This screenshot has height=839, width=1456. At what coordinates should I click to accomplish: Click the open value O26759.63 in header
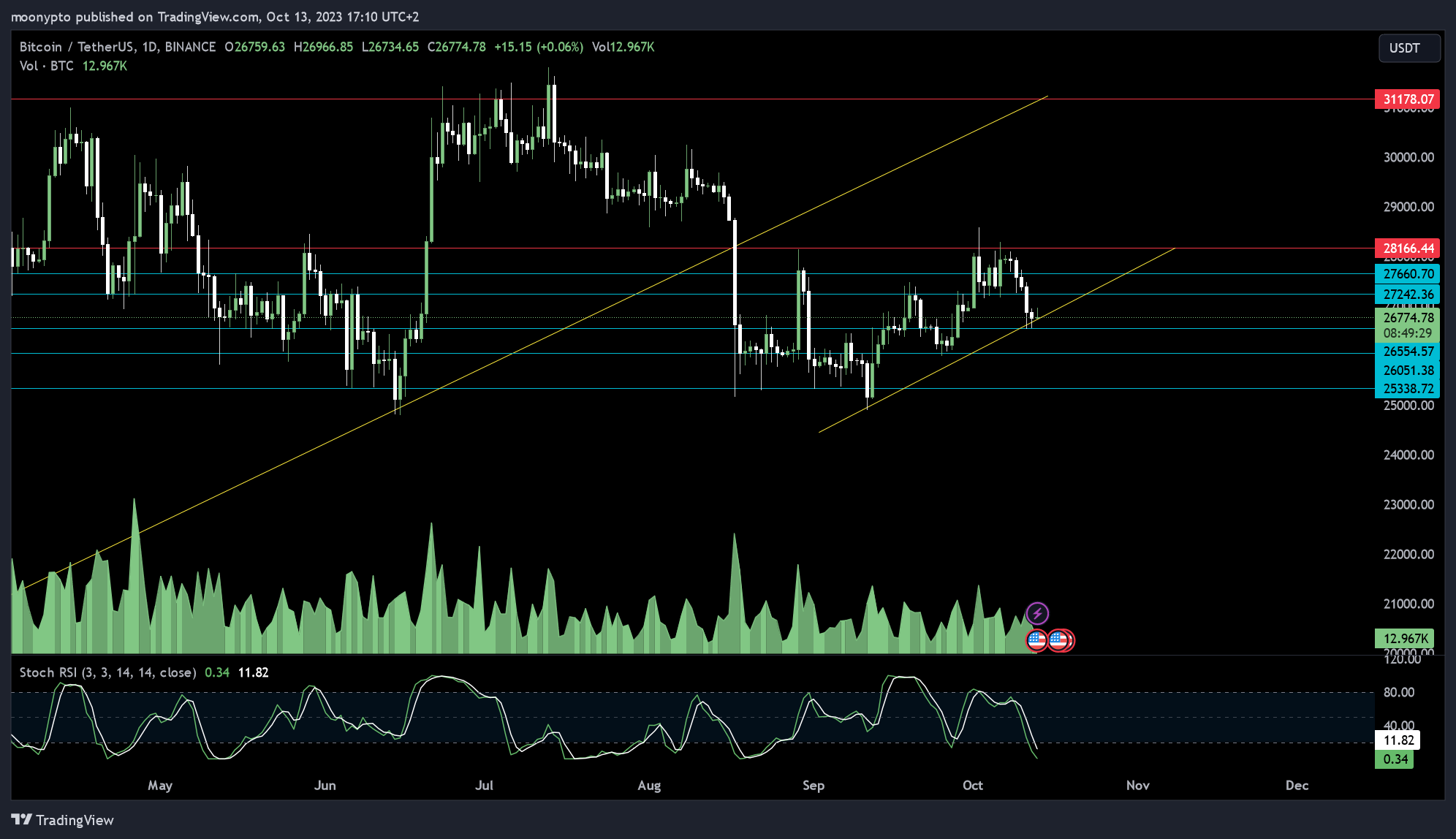tap(255, 47)
